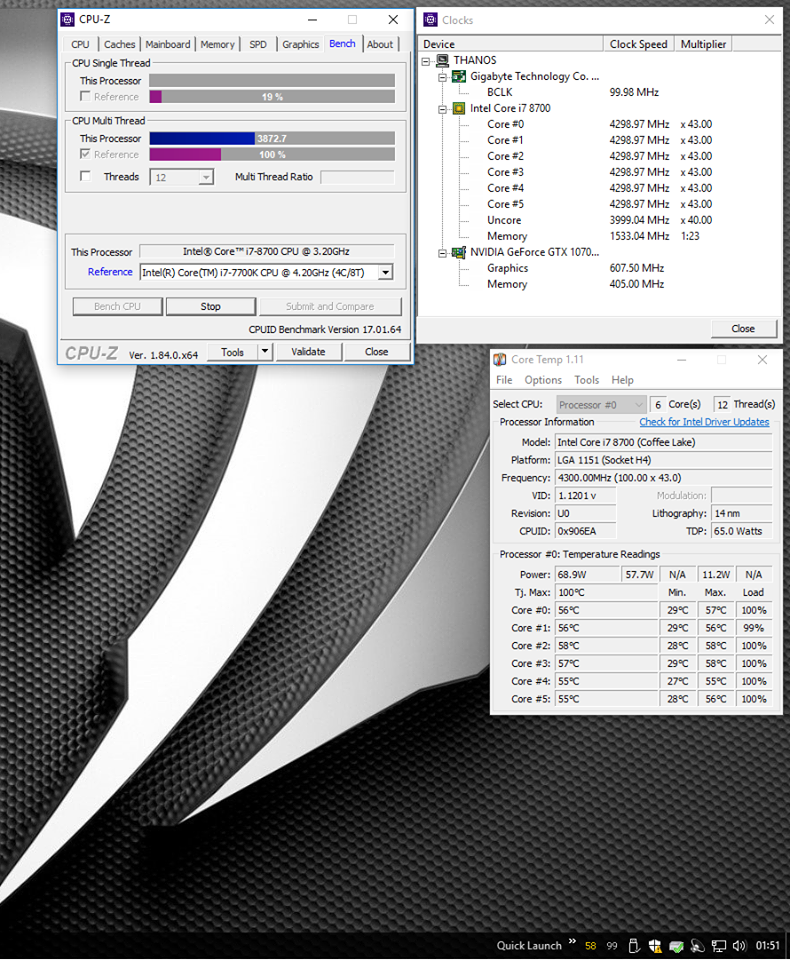Expand the Quick Launch chevron in the taskbar
790x960 pixels.
[x=572, y=942]
